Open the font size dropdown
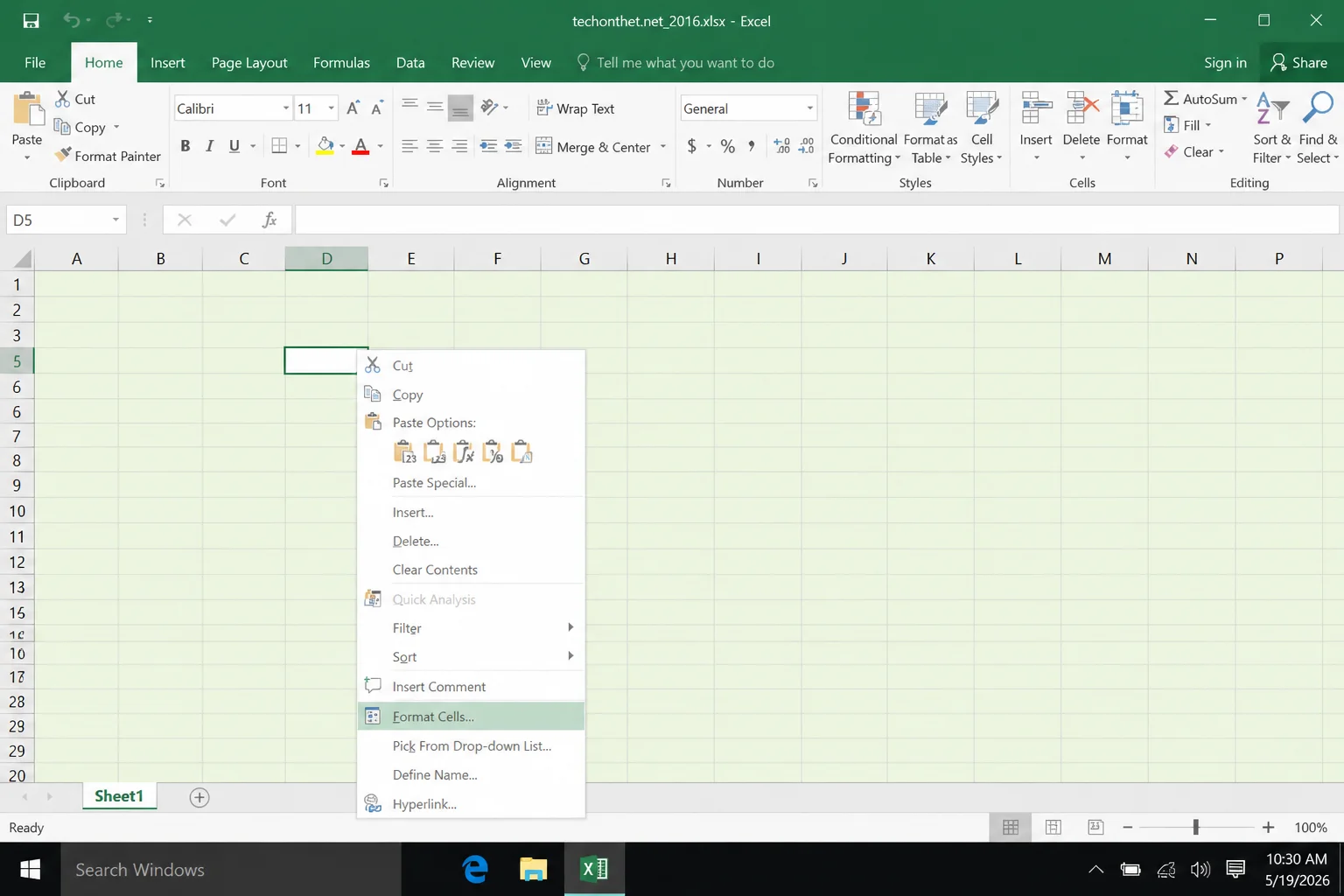Screen dimensions: 1344x896 click(x=331, y=108)
